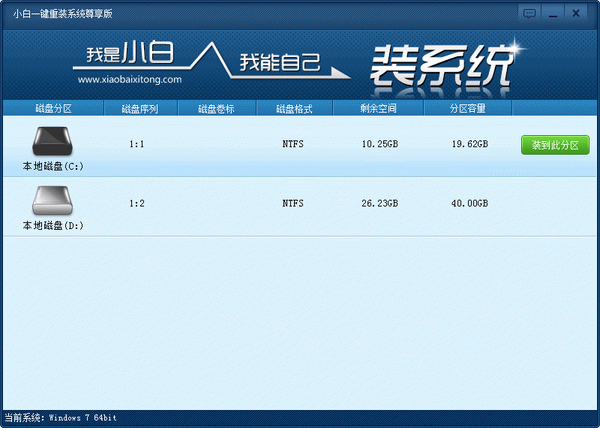Click the 磁盘格式 column header
600x428 pixels.
pyautogui.click(x=294, y=109)
